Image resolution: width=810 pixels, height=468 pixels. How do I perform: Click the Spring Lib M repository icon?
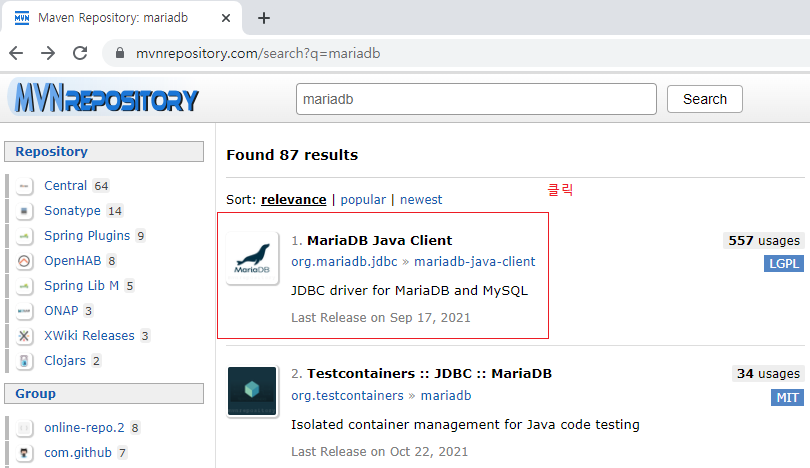[24, 286]
